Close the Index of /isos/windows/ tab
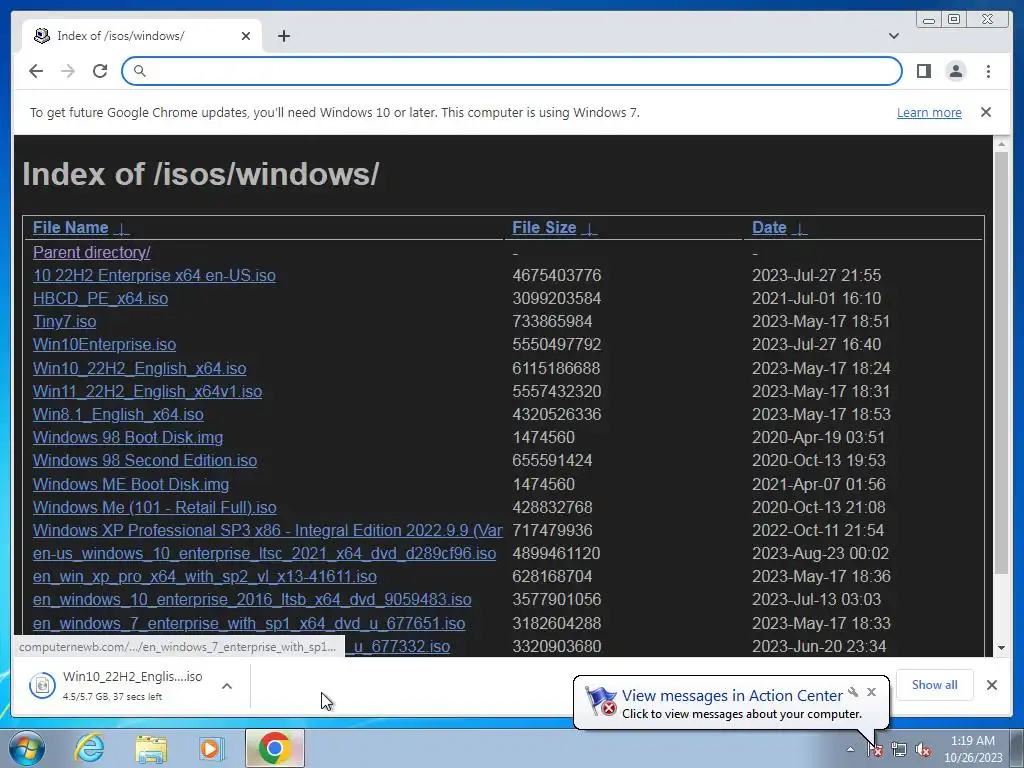The width and height of the screenshot is (1024, 768). click(246, 36)
